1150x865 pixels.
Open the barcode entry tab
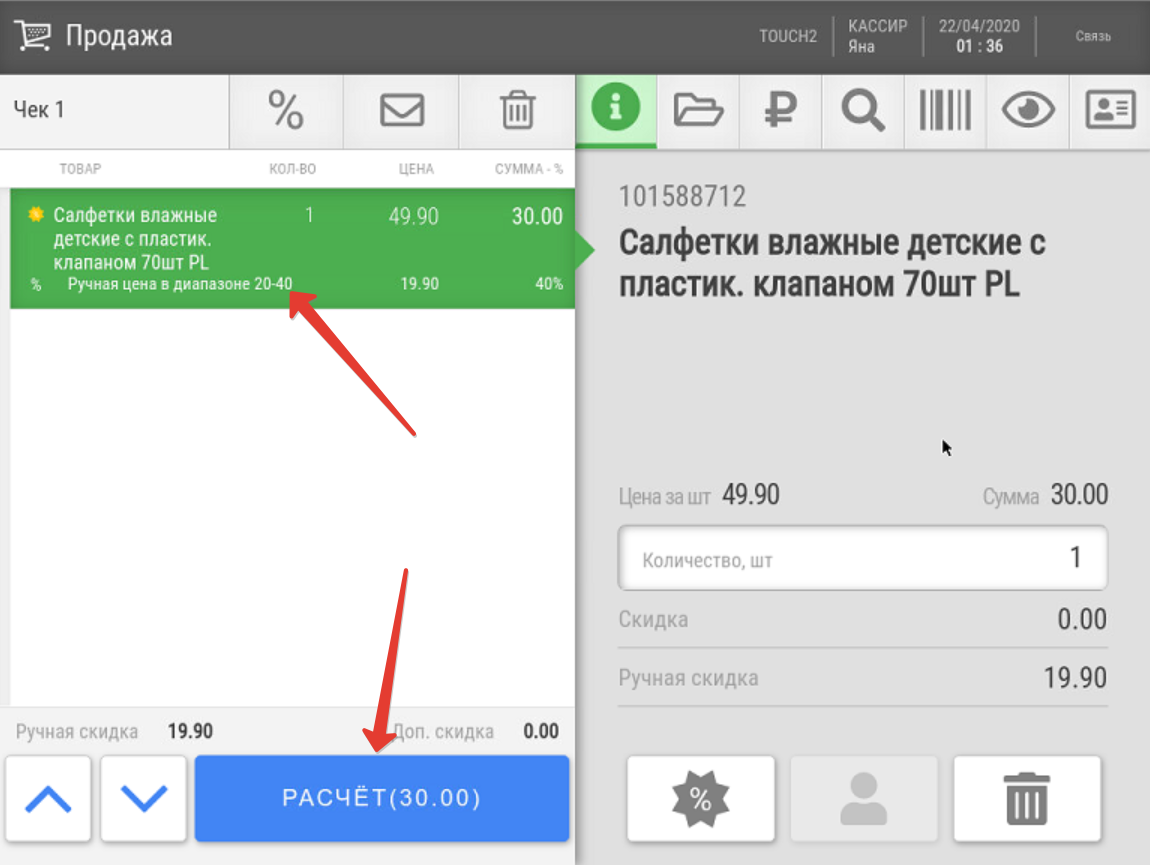coord(945,110)
